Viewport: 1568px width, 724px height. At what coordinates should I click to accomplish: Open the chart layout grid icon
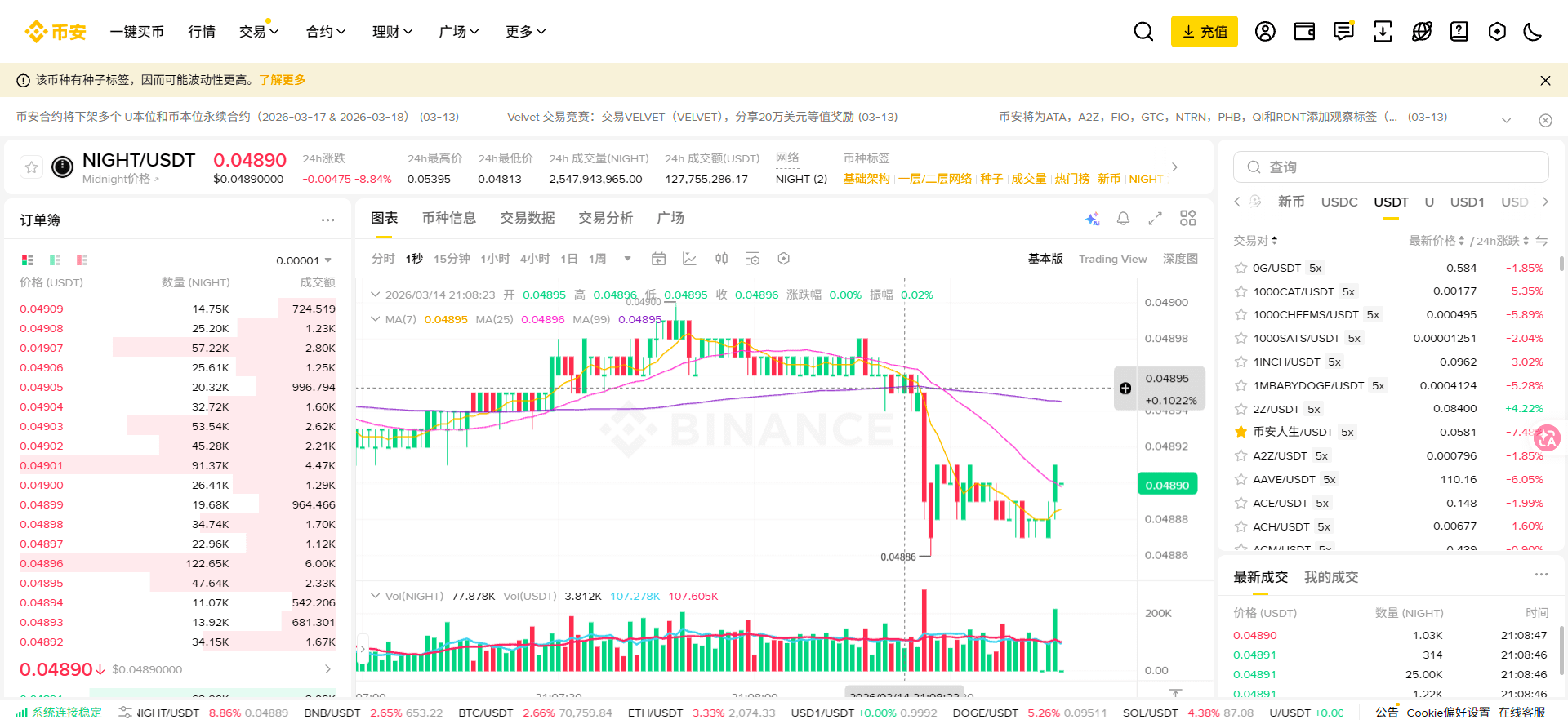[1188, 218]
